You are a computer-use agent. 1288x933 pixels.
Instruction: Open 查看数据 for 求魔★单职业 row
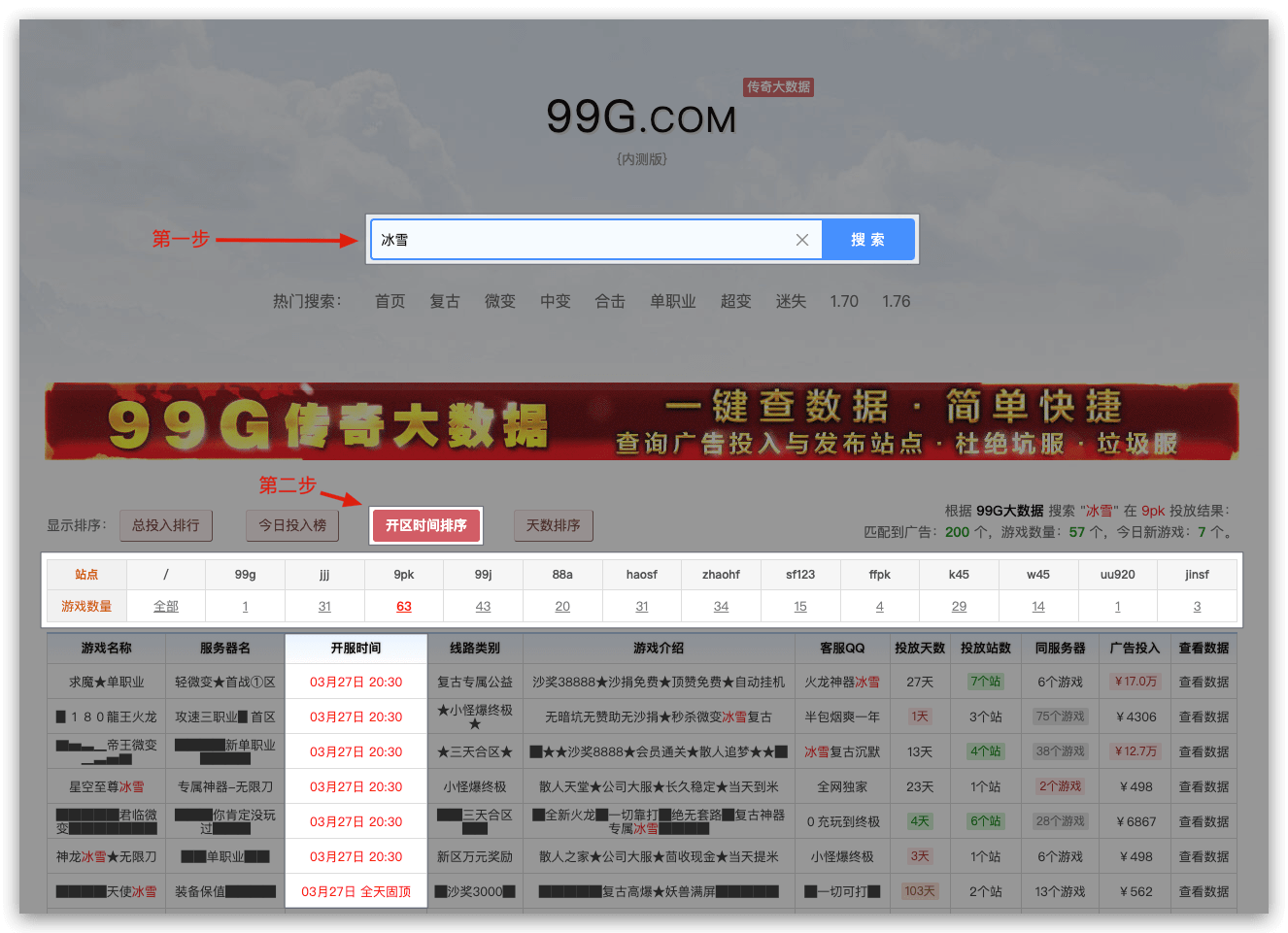click(x=1203, y=682)
